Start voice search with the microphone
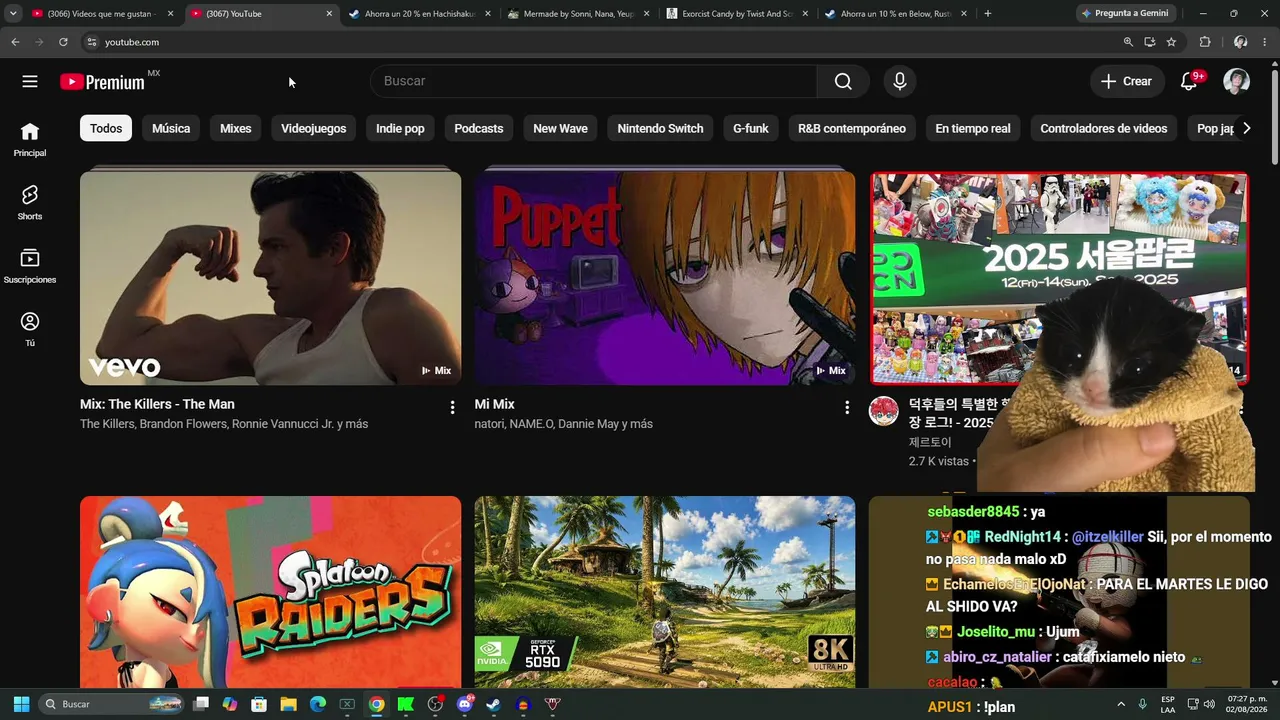This screenshot has height=720, width=1280. 900,81
